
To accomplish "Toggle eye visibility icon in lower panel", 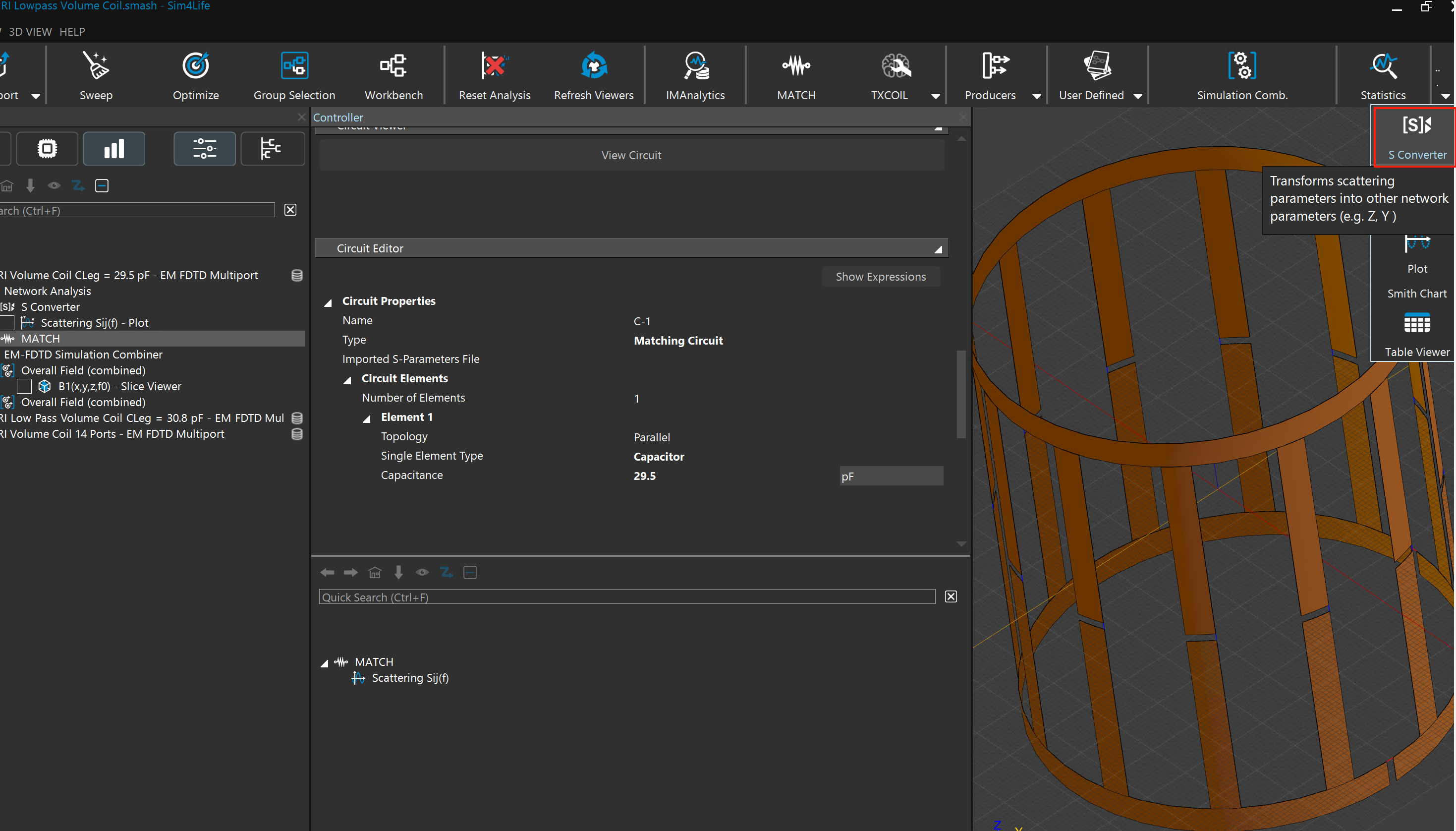I will tap(422, 573).
